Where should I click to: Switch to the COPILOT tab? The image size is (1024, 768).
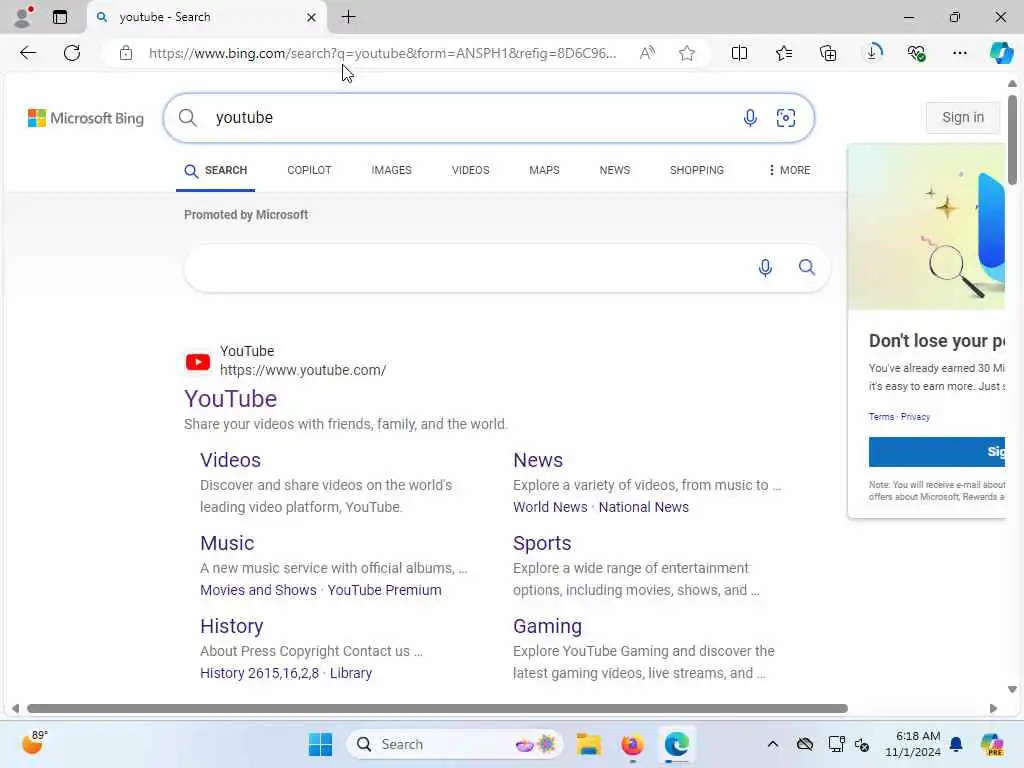pyautogui.click(x=310, y=170)
